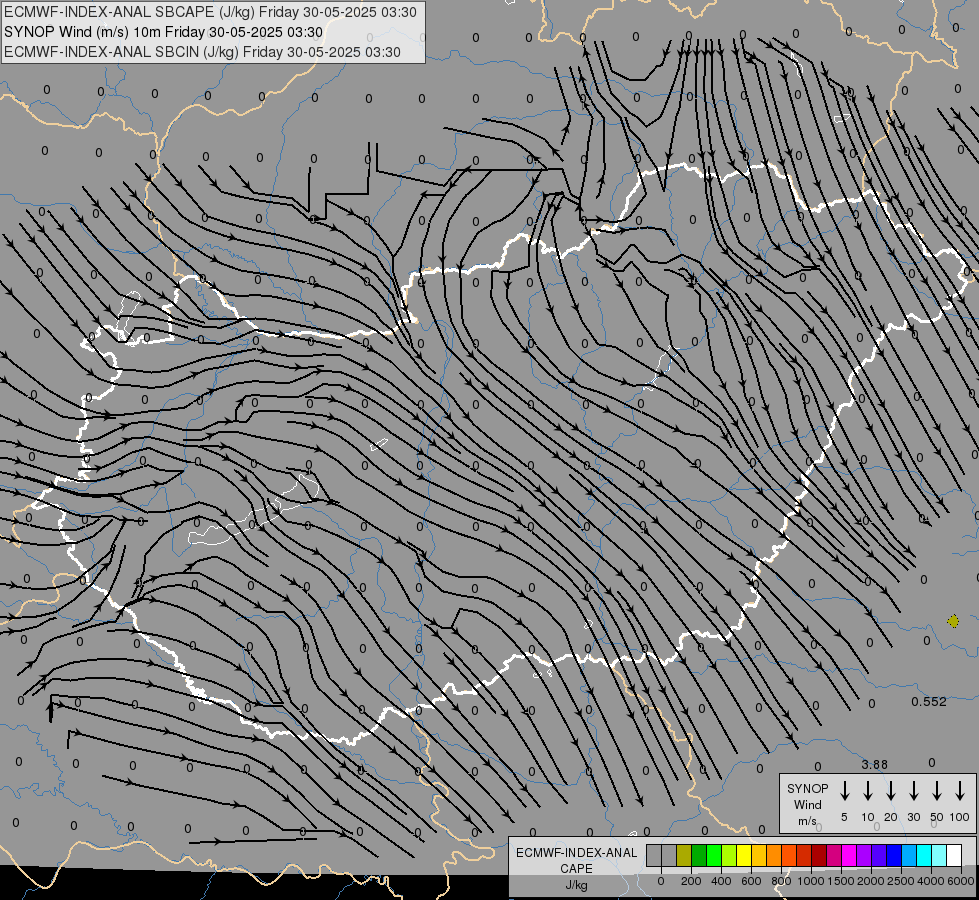The width and height of the screenshot is (979, 900).
Task: Click the SYNOP label in wind legend
Action: [x=807, y=788]
